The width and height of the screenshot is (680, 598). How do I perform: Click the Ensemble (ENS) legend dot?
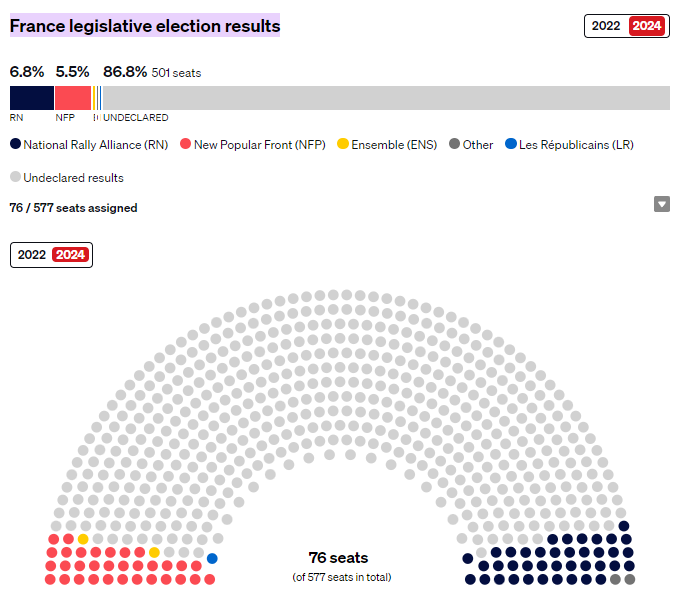tap(343, 144)
